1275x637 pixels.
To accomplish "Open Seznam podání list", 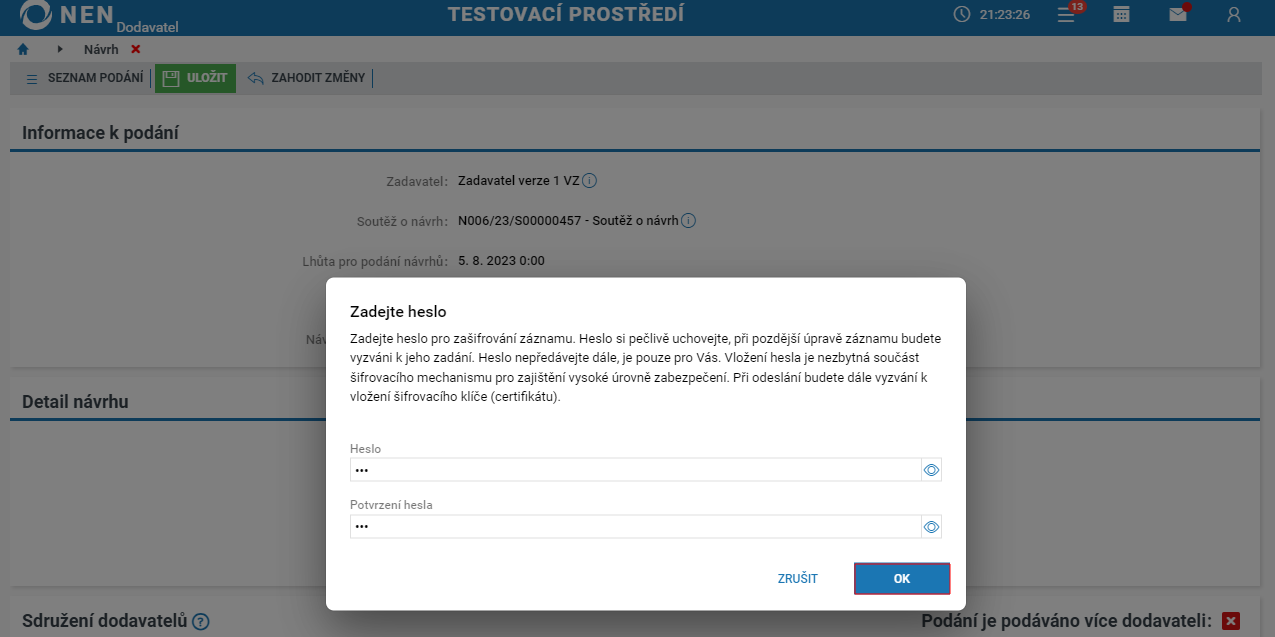I will (85, 78).
